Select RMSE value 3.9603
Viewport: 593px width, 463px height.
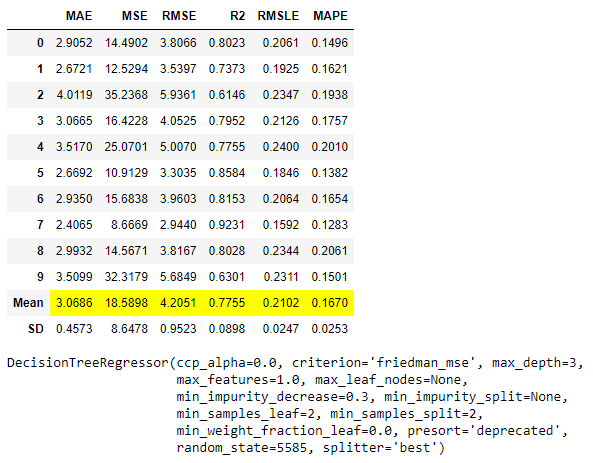click(178, 199)
